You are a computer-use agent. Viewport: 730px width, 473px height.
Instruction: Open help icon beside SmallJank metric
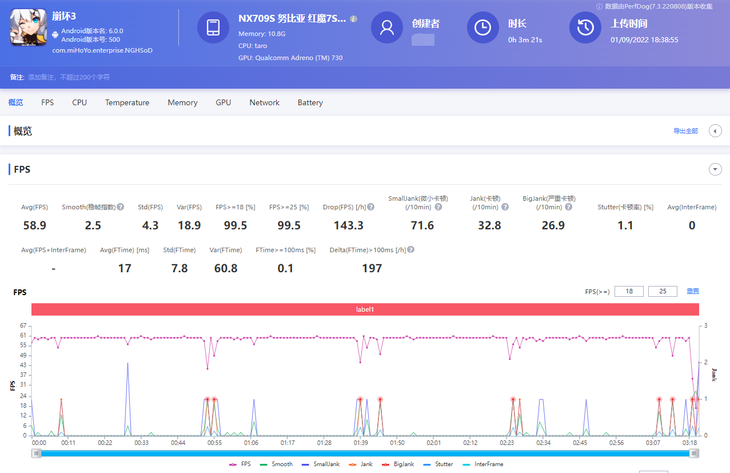(x=438, y=207)
